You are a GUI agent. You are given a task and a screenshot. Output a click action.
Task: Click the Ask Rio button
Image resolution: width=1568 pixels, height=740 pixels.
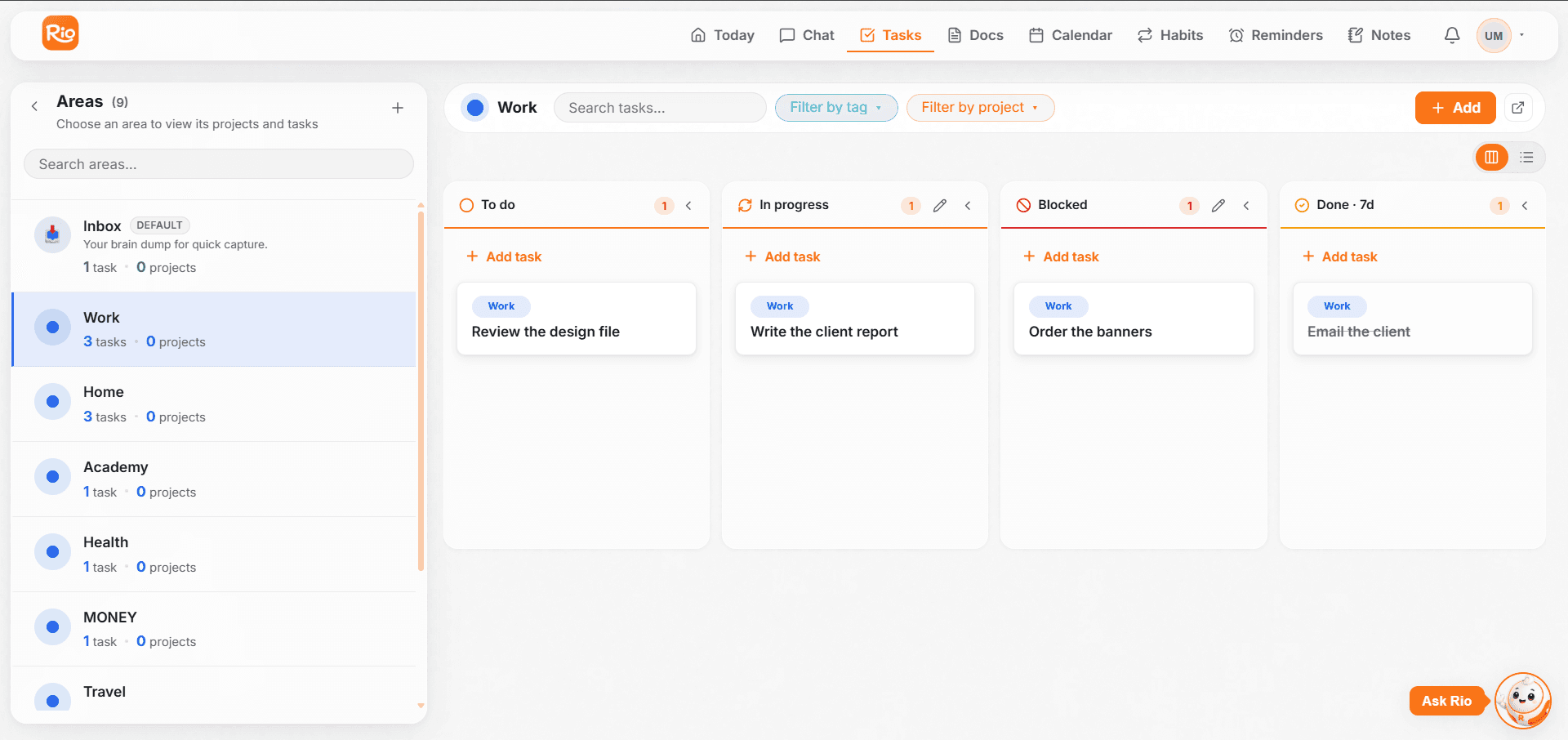tap(1446, 701)
